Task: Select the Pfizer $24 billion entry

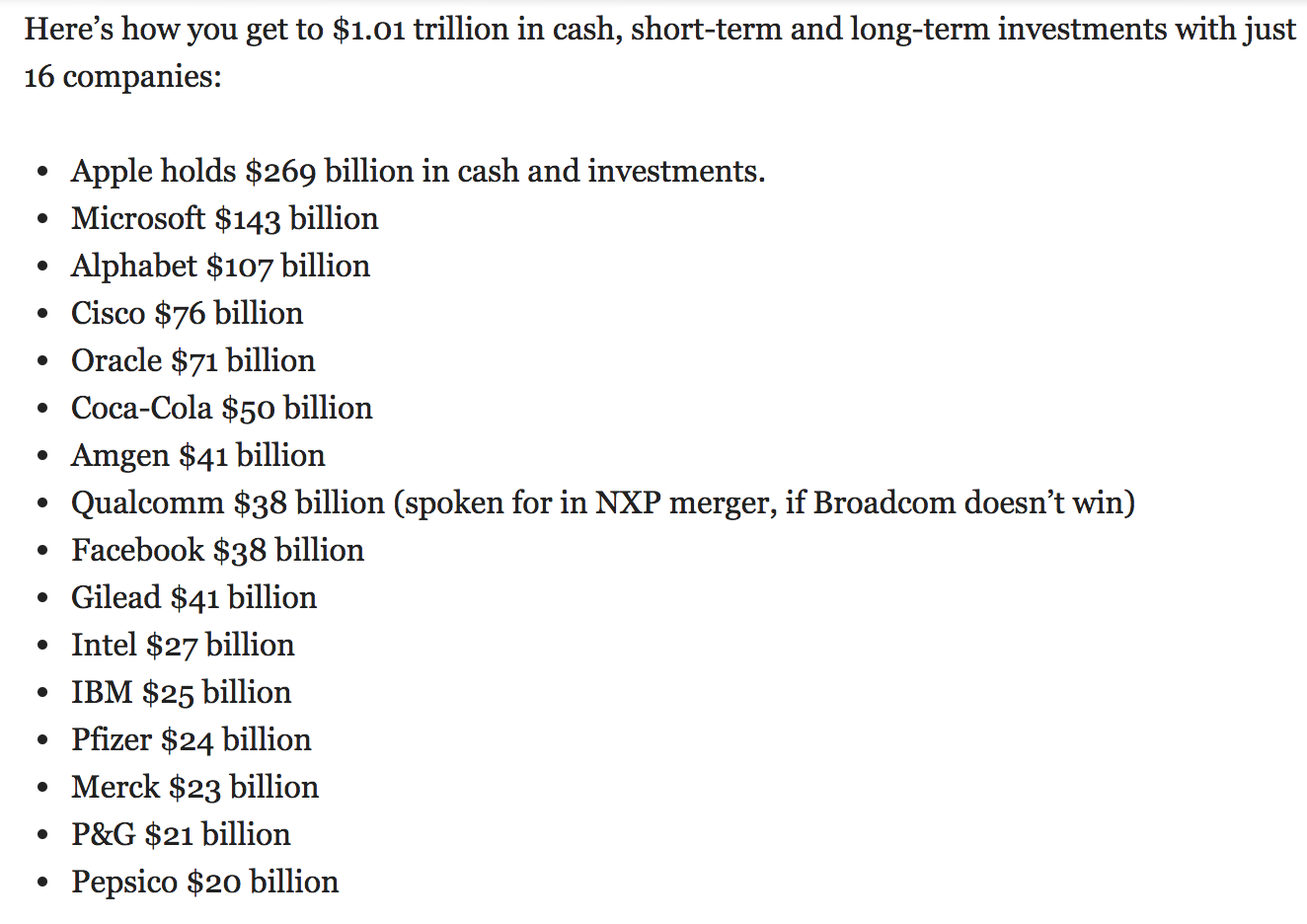Action: pos(191,740)
